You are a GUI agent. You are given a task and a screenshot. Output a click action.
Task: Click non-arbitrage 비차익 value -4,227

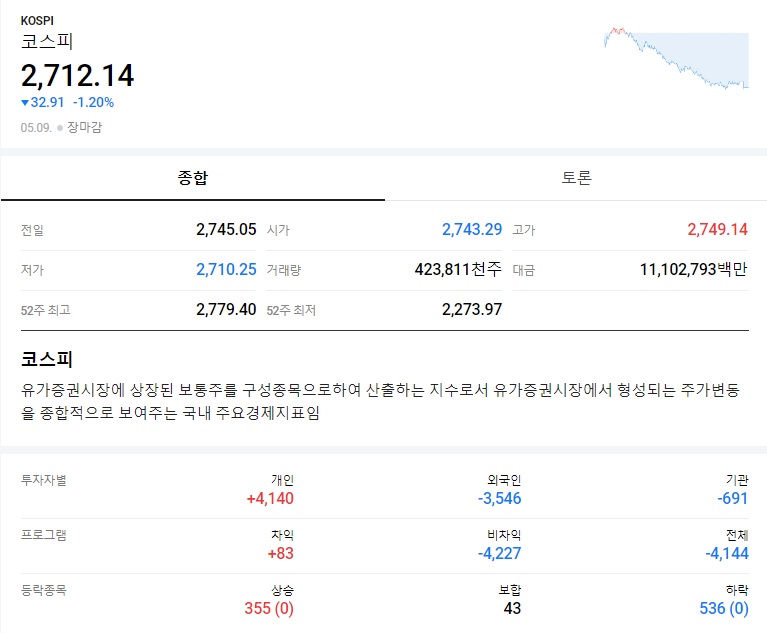pyautogui.click(x=499, y=553)
